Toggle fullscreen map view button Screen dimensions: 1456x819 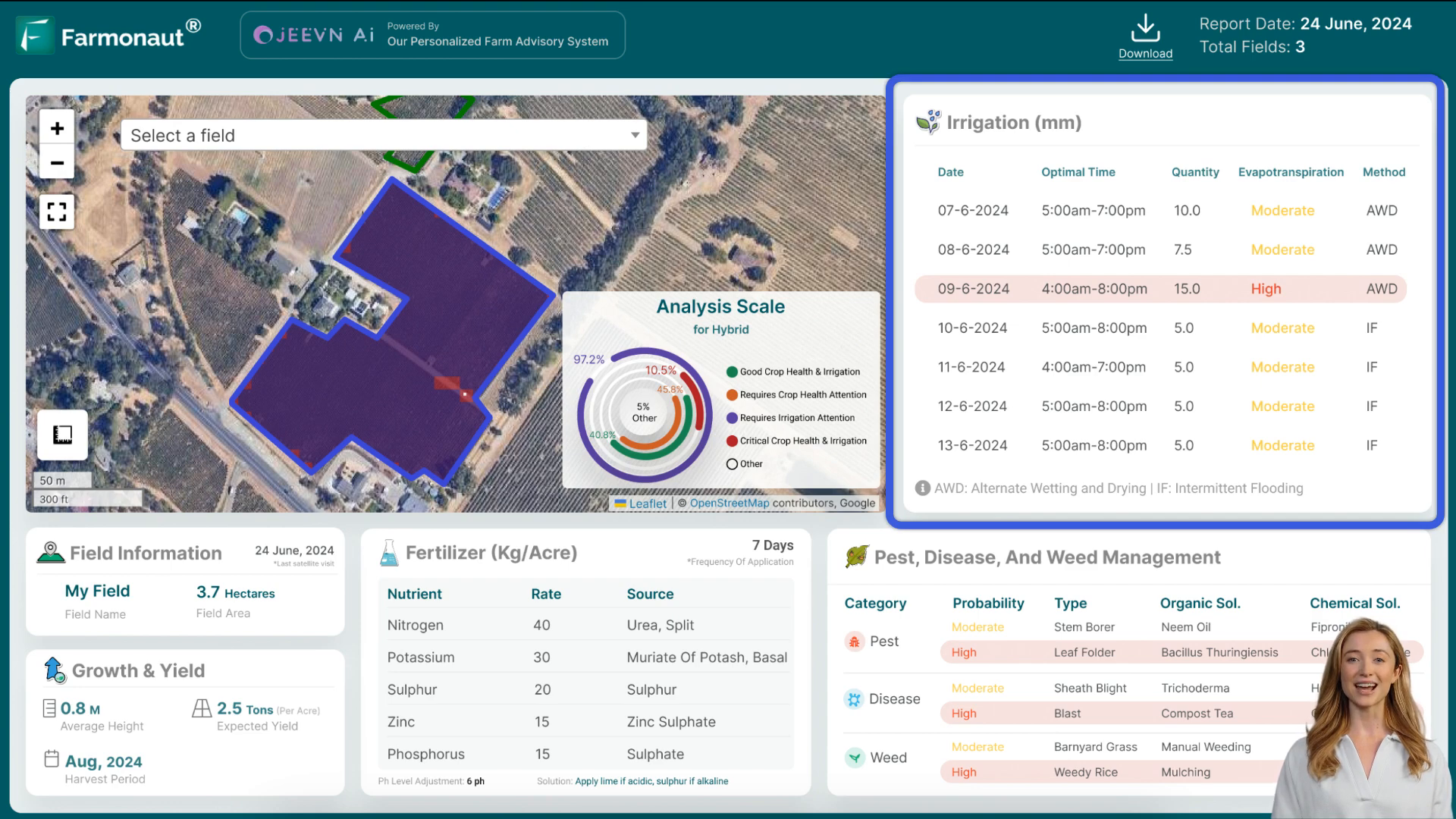[57, 211]
